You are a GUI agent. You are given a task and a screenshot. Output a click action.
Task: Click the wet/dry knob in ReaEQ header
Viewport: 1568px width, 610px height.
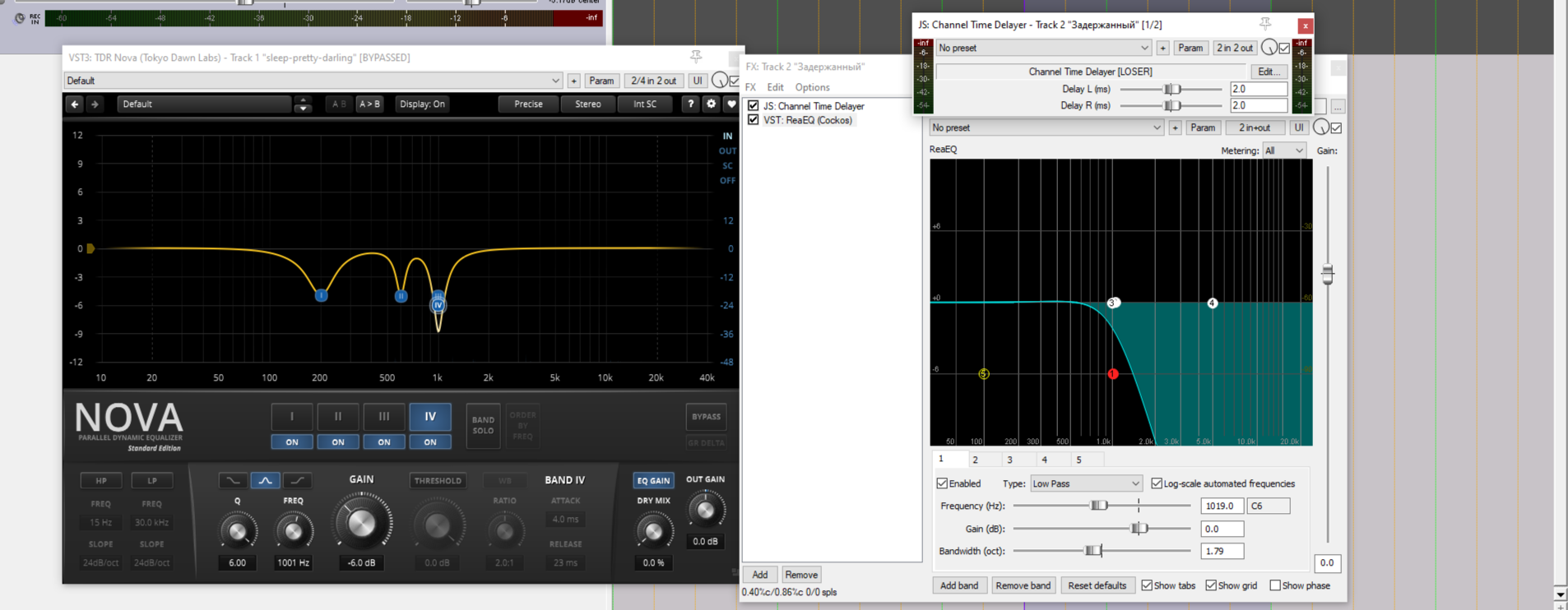(1320, 127)
